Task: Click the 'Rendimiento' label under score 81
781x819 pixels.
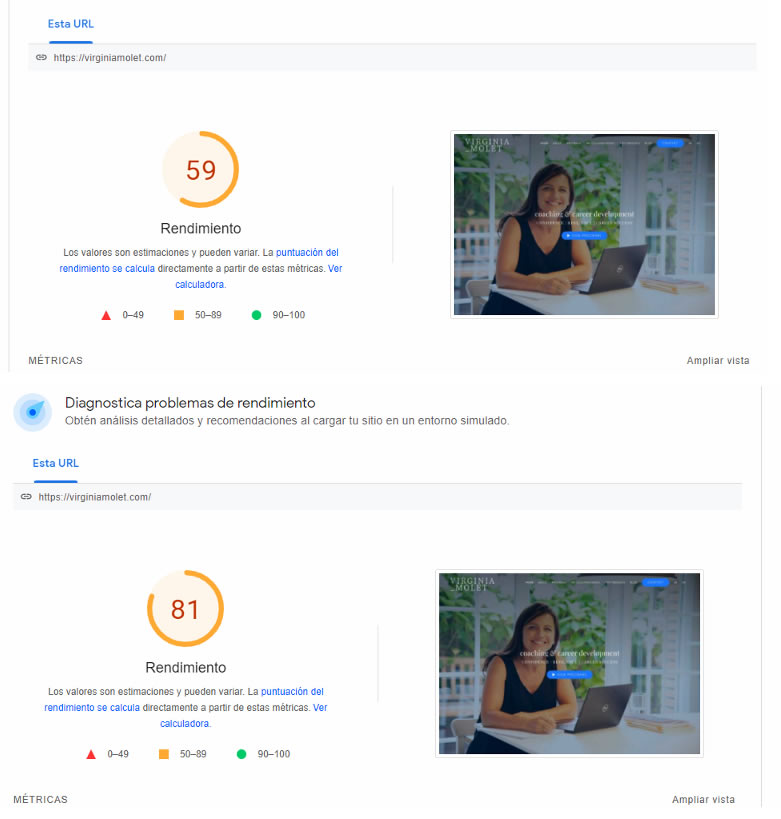Action: 185,668
